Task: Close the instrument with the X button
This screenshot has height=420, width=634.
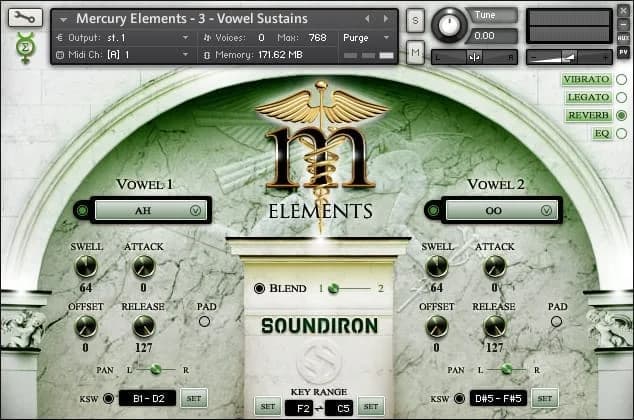Action: [x=623, y=11]
